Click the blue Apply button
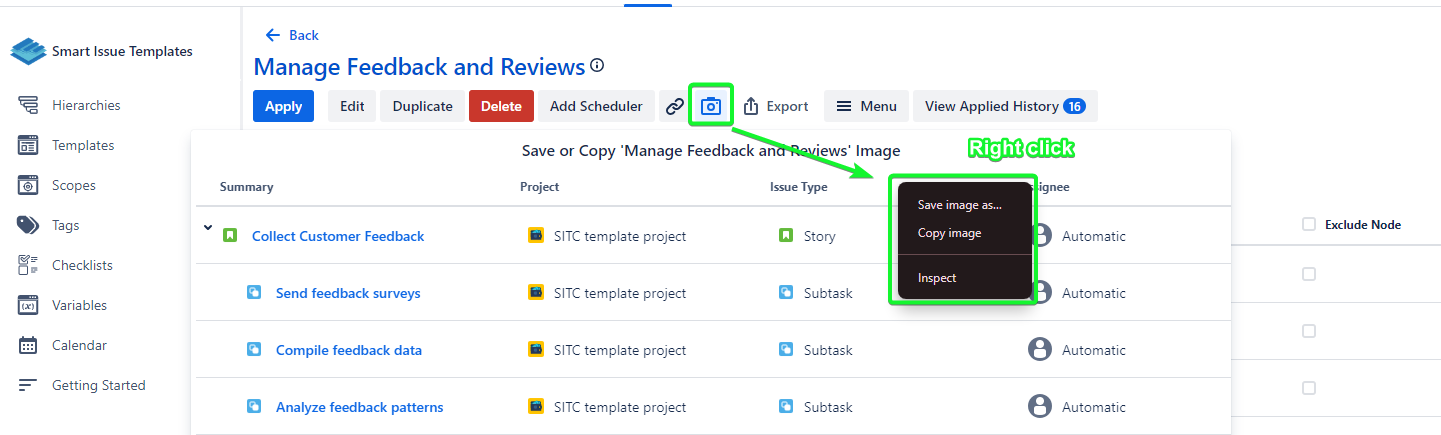 tap(283, 106)
